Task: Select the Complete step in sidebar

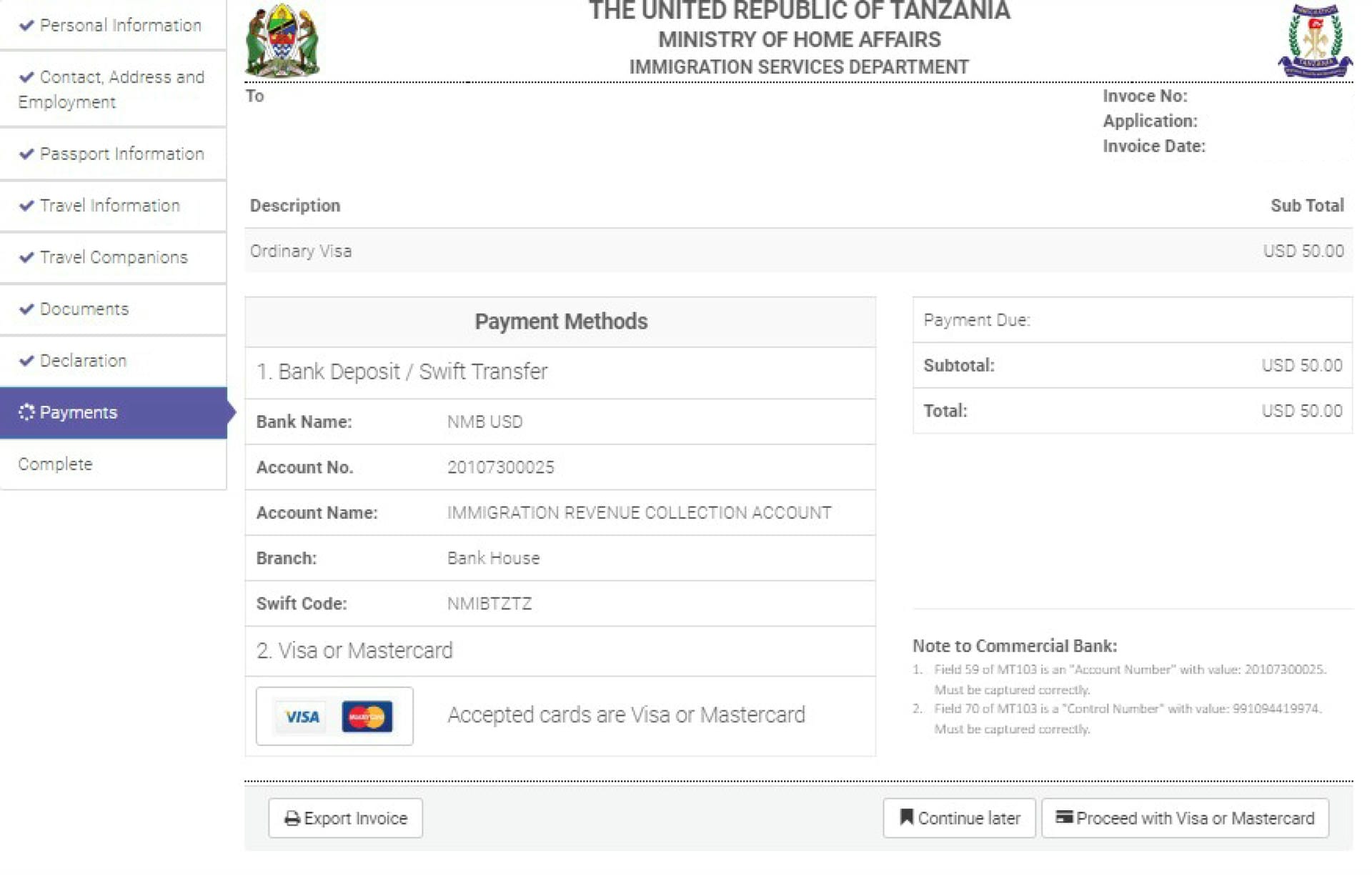Action: tap(56, 464)
